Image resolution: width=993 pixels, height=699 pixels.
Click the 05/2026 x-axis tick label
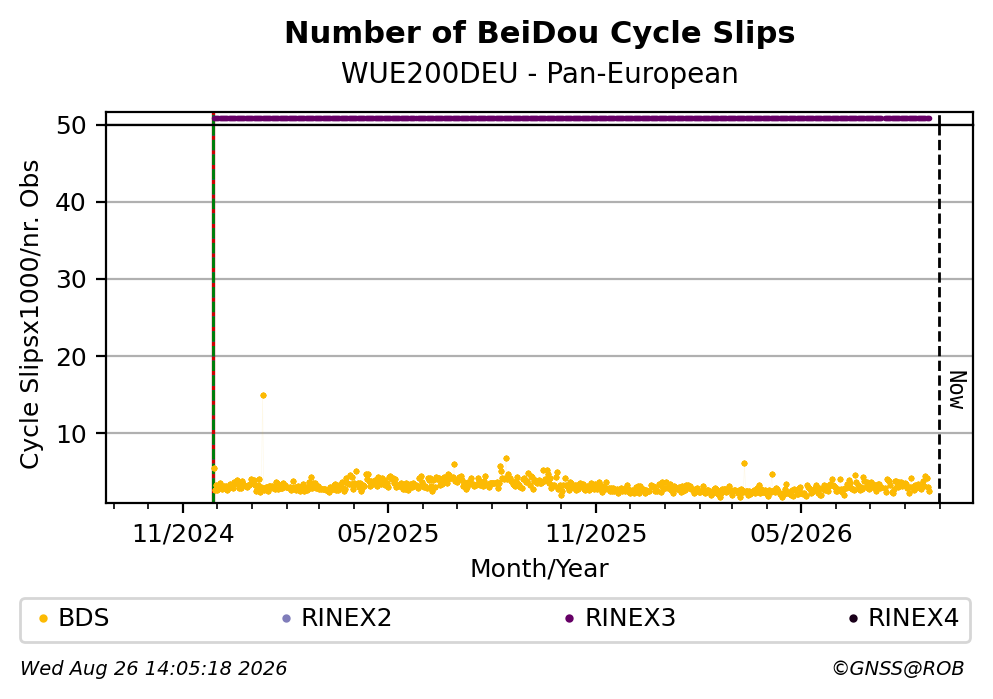(x=801, y=534)
